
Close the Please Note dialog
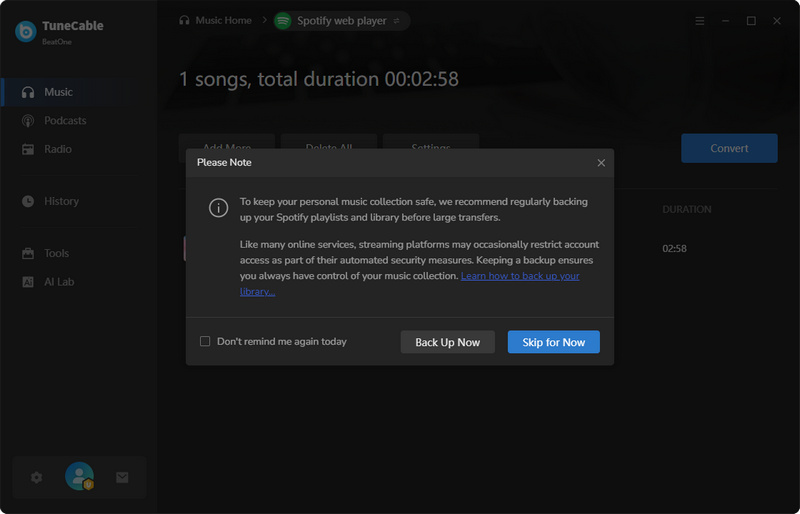point(601,163)
